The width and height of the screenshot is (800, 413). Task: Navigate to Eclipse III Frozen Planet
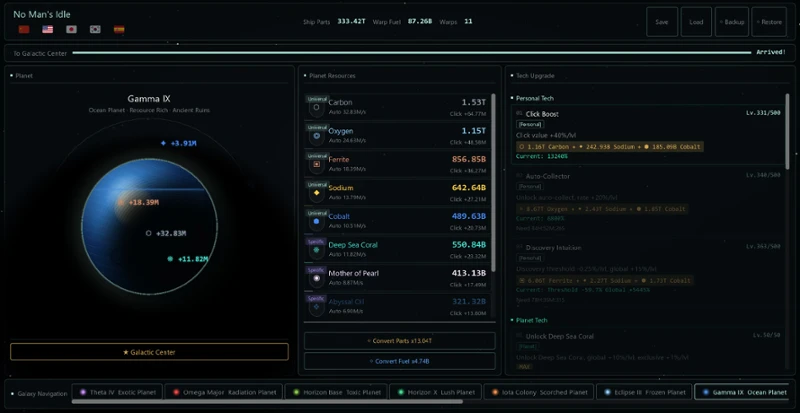click(x=644, y=392)
